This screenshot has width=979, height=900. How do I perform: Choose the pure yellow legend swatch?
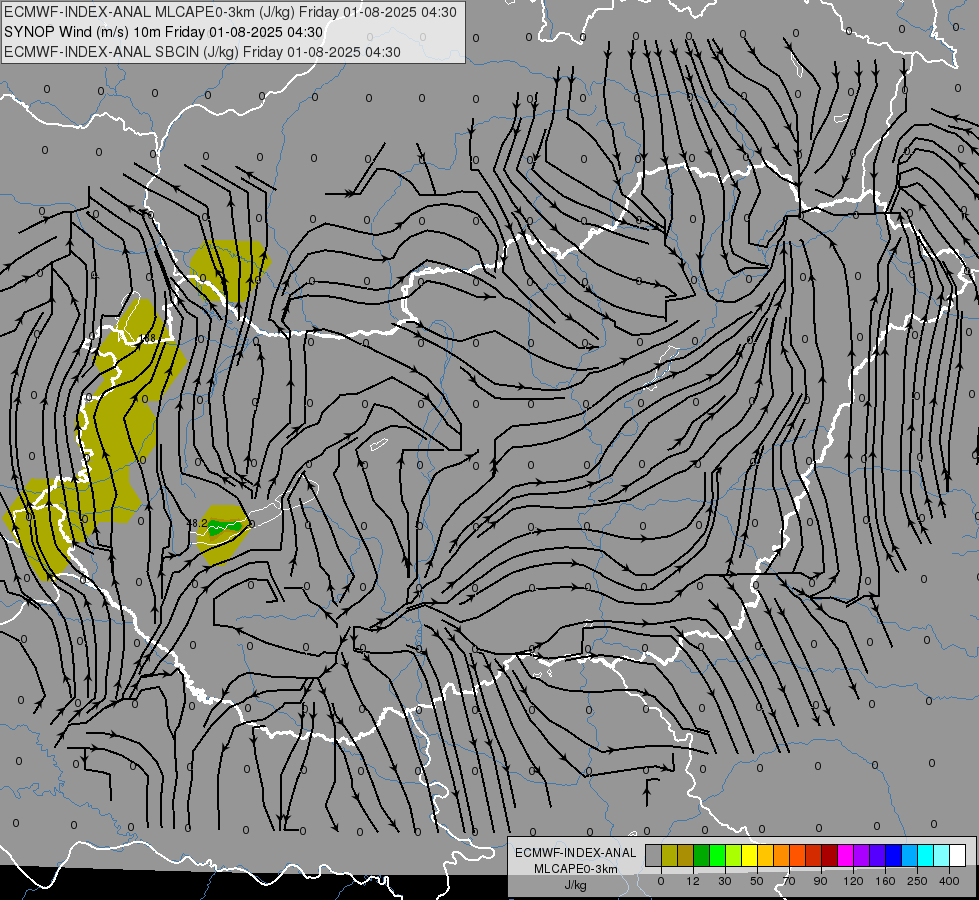(x=750, y=855)
